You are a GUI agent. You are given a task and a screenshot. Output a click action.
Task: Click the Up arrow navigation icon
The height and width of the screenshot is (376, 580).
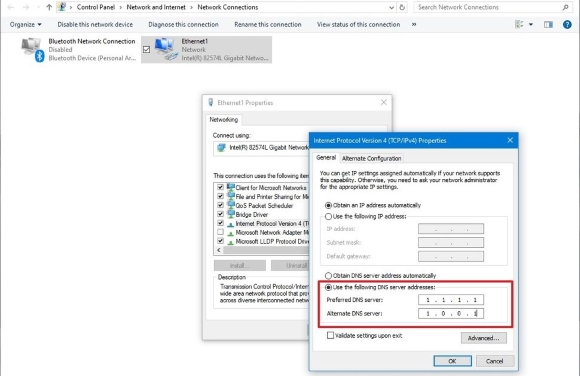(49, 7)
